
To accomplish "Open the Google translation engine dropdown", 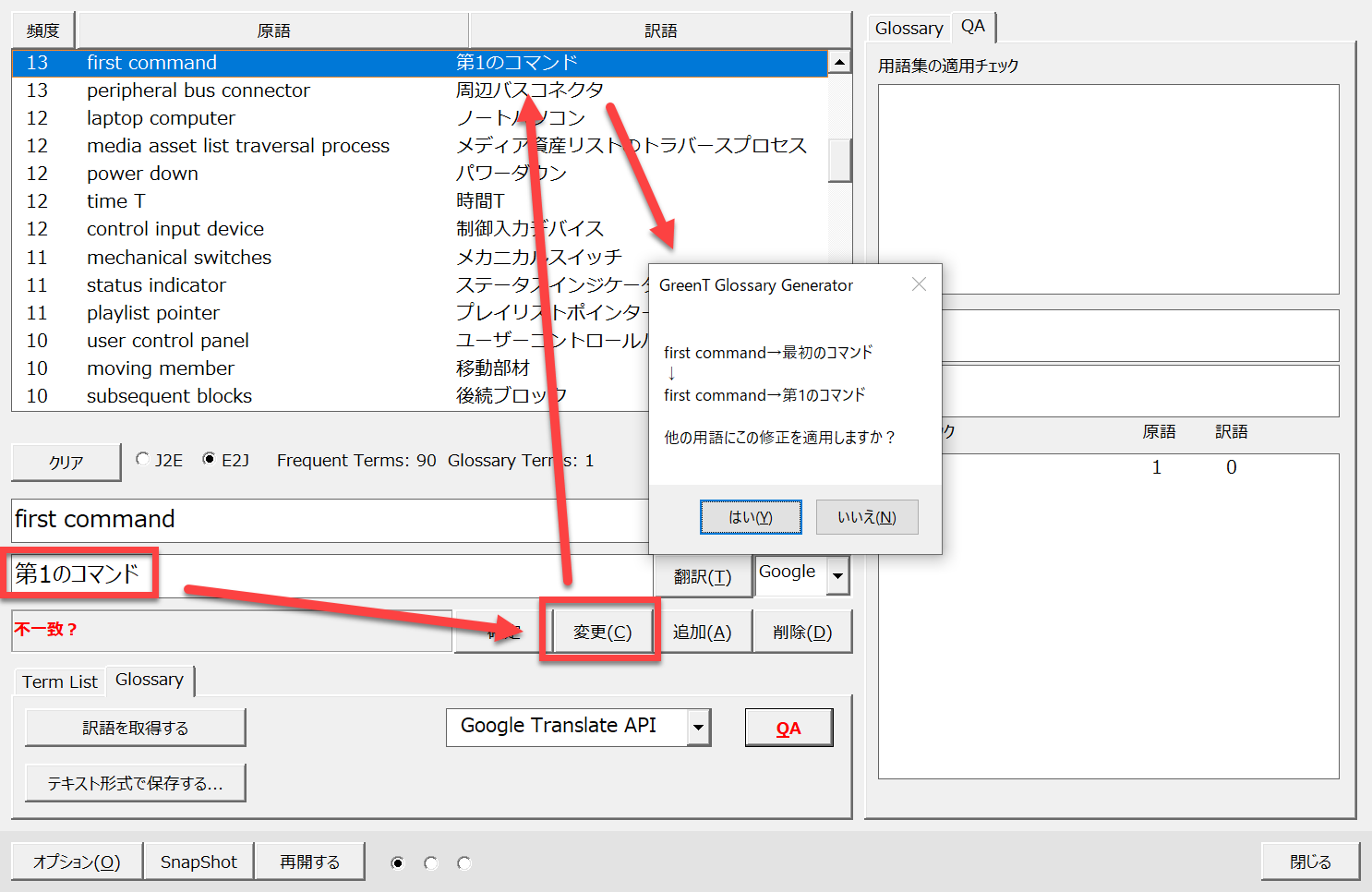I will pos(837,576).
